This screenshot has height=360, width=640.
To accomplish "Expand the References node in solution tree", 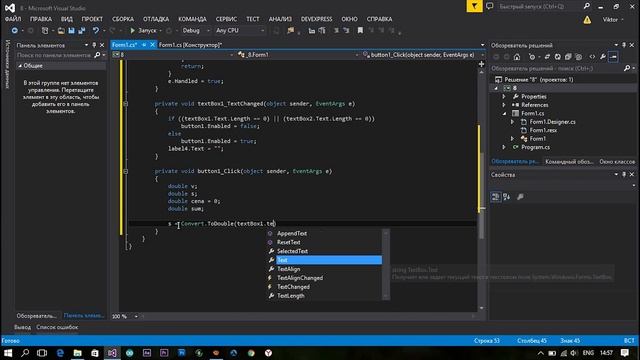I will tap(504, 105).
